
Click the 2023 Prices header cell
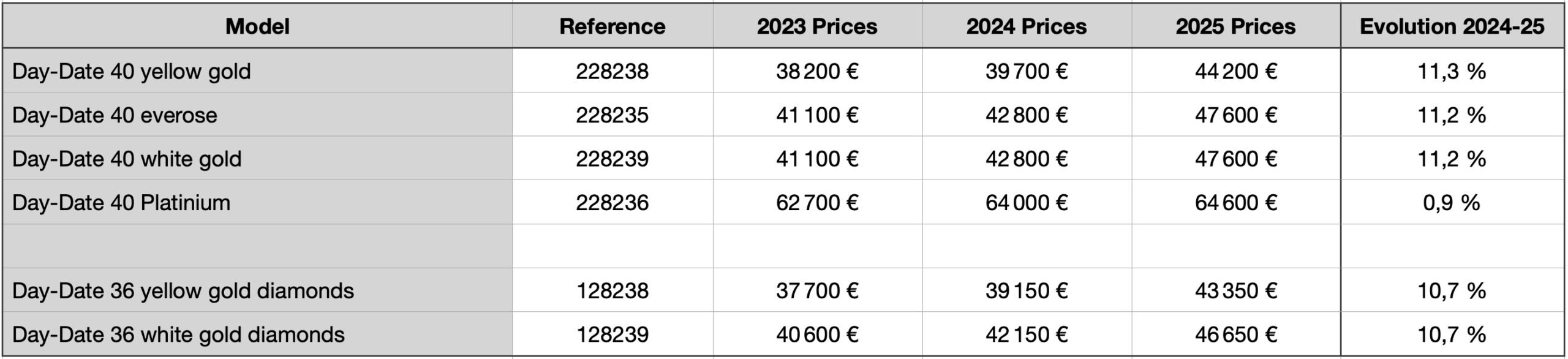818,26
